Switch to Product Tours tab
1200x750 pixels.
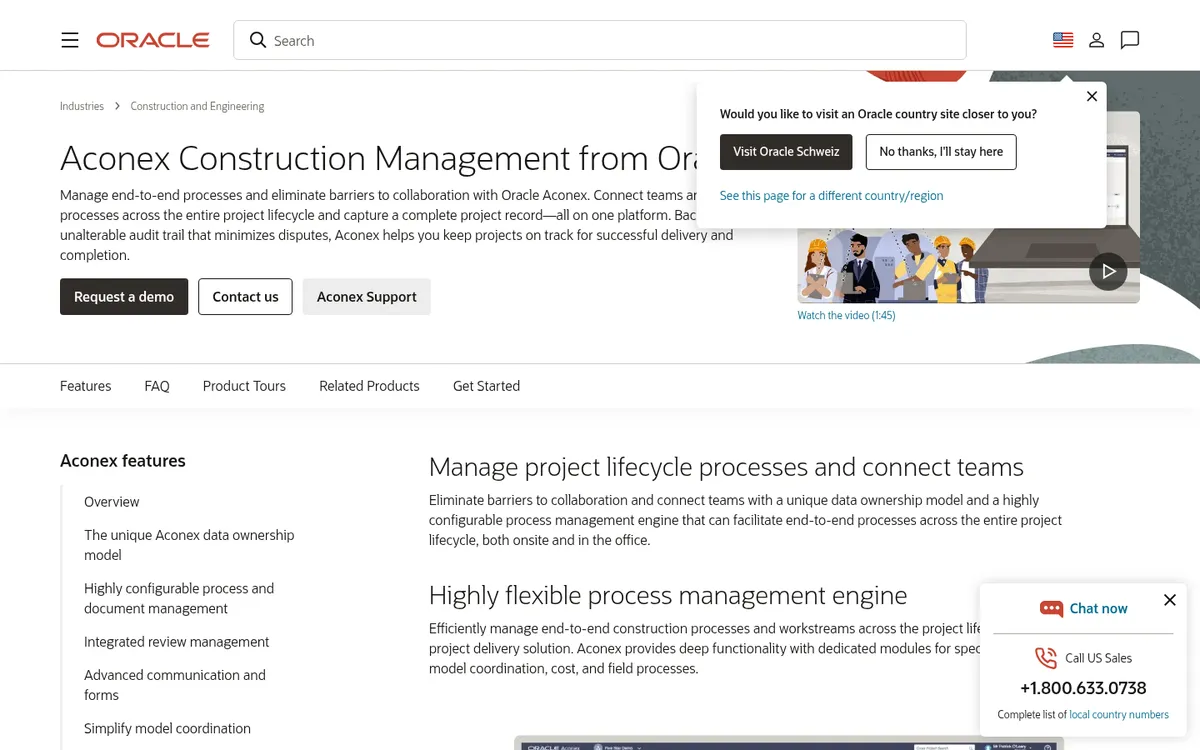click(x=244, y=386)
